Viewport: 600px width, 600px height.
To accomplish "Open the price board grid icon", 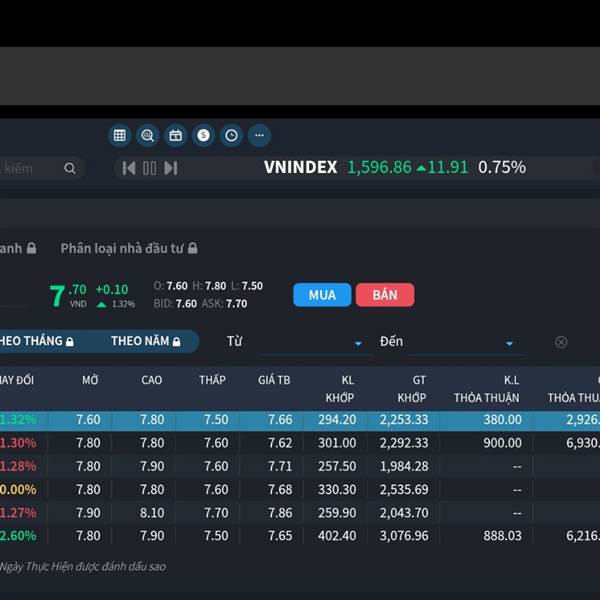I will 119,135.
